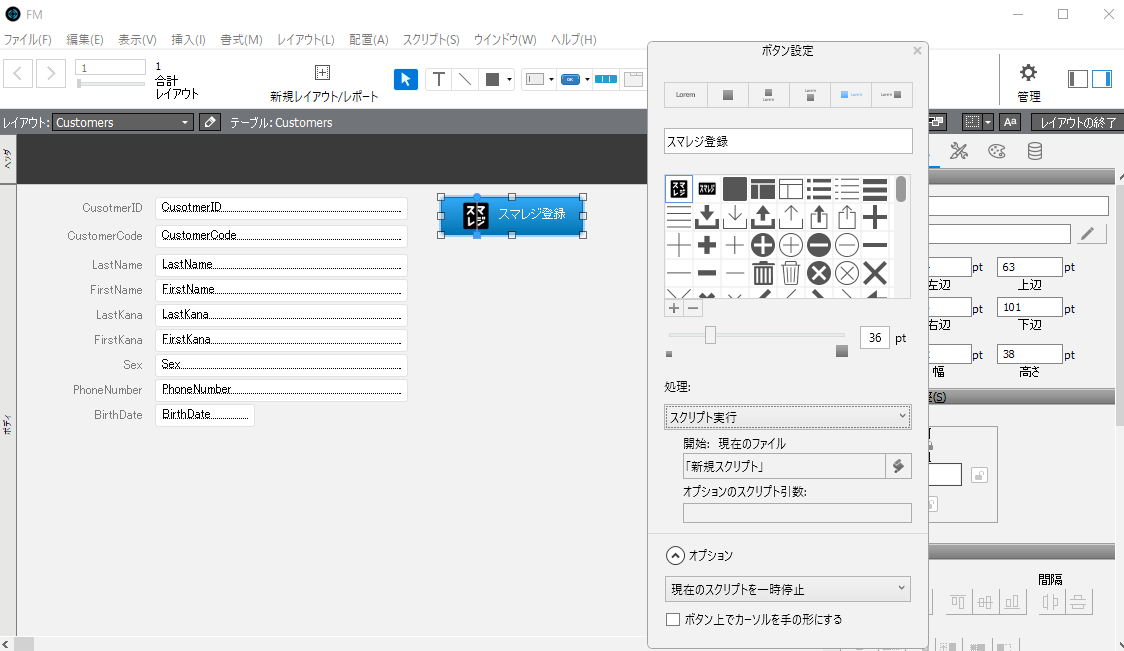Open the スクリプト(S) menu
Screen dimensions: 1124x651
click(431, 40)
